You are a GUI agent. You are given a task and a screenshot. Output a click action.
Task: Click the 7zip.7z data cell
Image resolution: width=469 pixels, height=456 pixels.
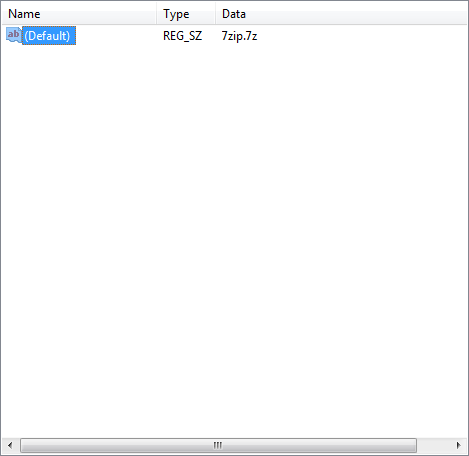pyautogui.click(x=239, y=36)
